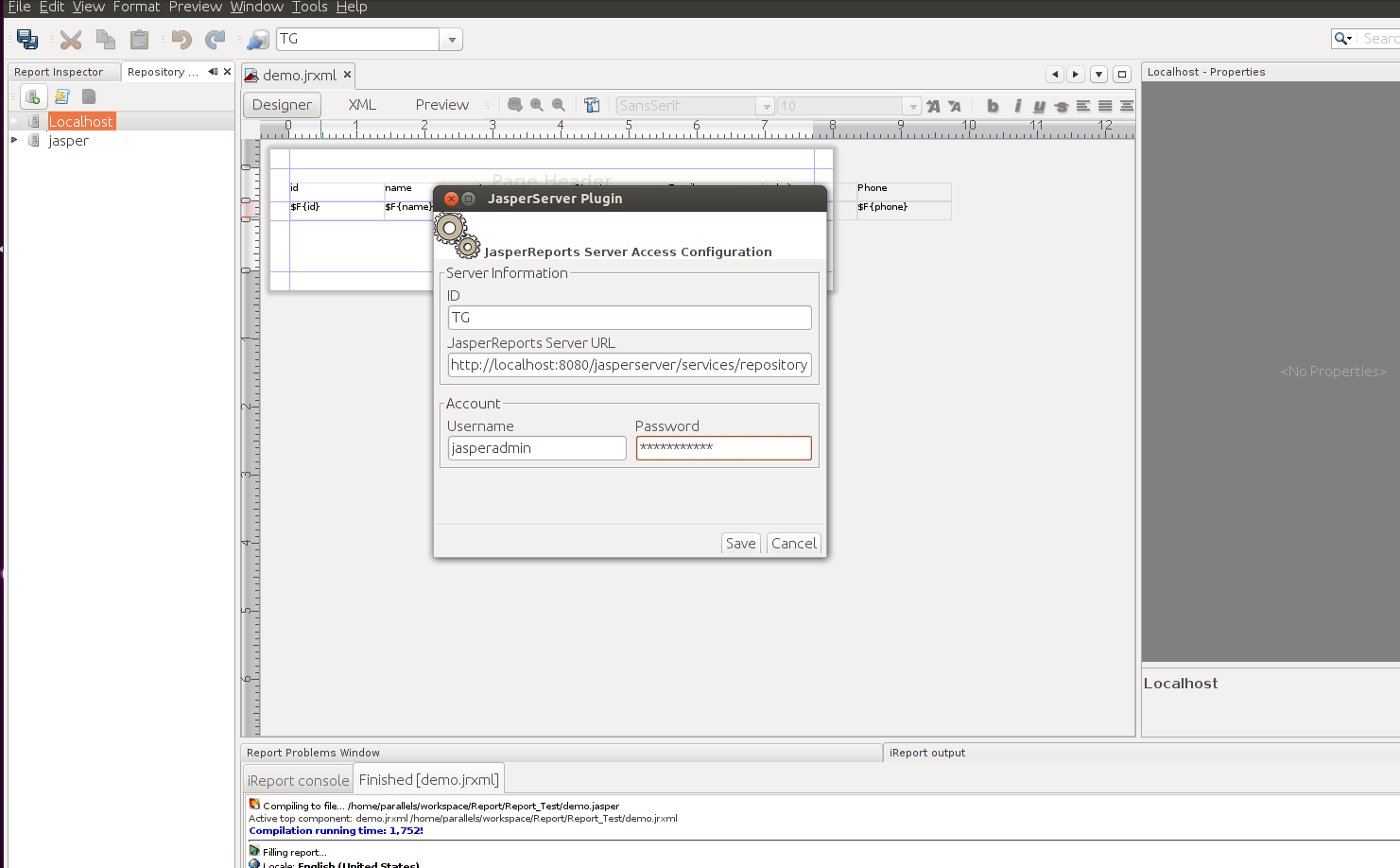Close the Repository panel
The image size is (1400, 868).
[x=227, y=71]
